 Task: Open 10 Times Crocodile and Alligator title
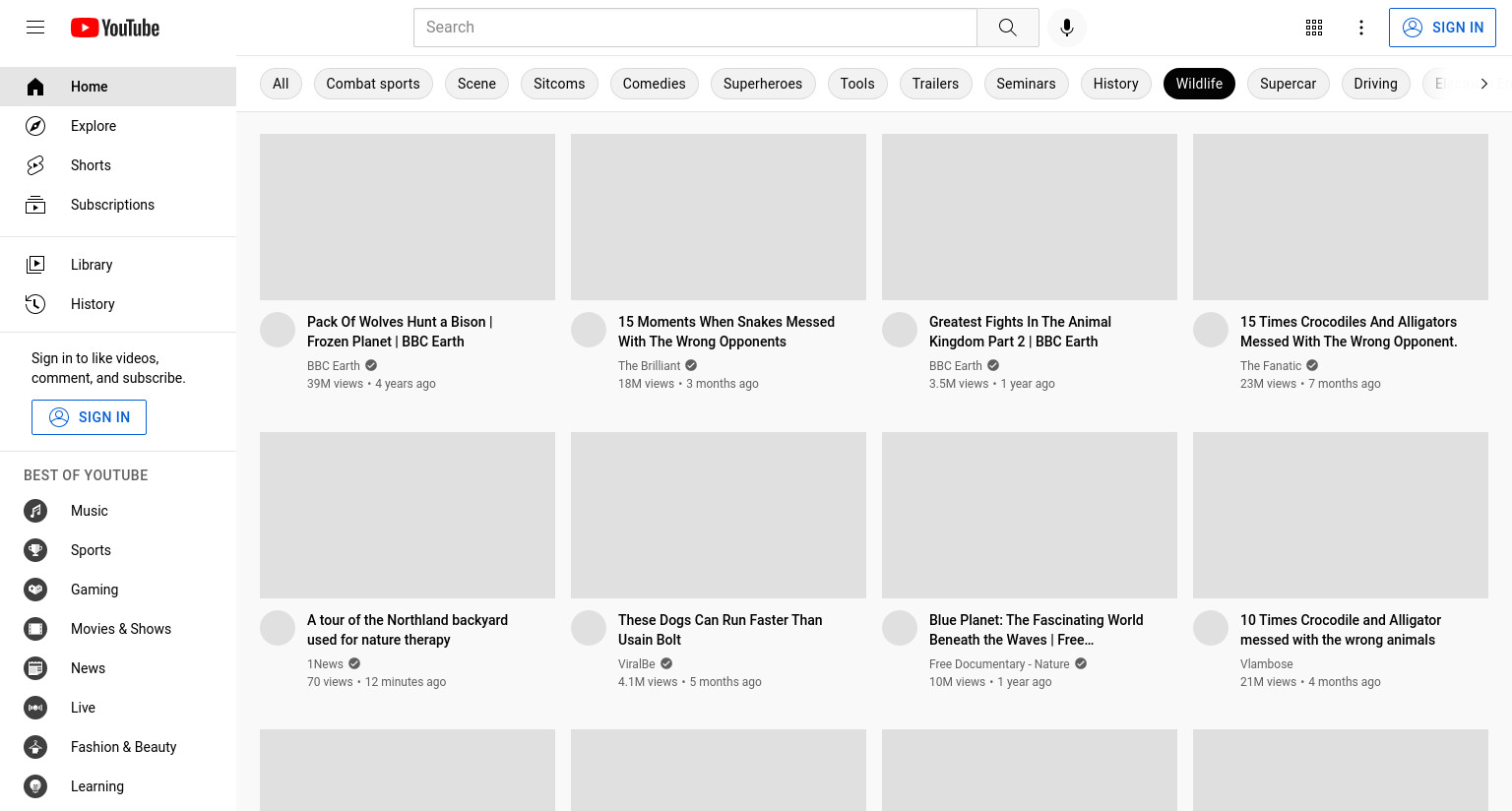[x=1341, y=630]
